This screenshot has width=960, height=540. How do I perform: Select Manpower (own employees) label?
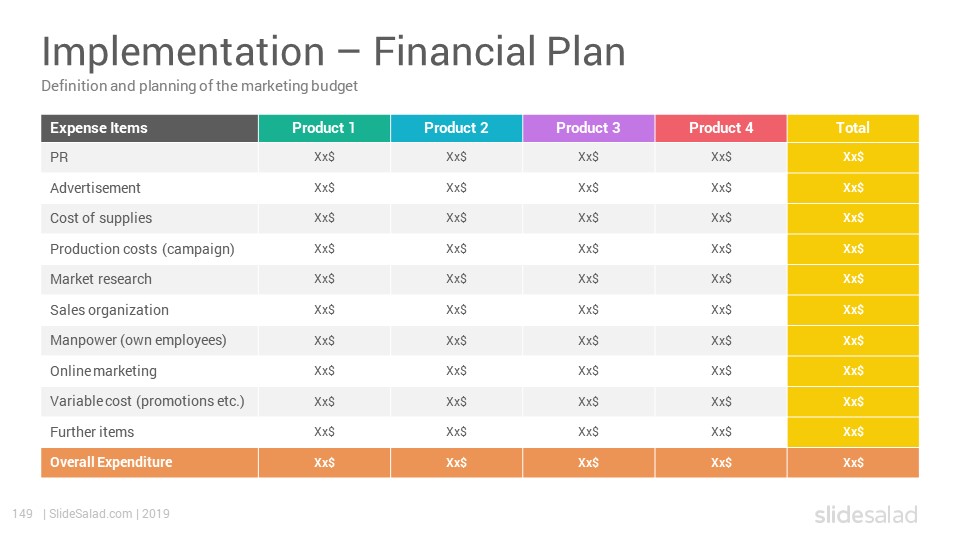(138, 340)
